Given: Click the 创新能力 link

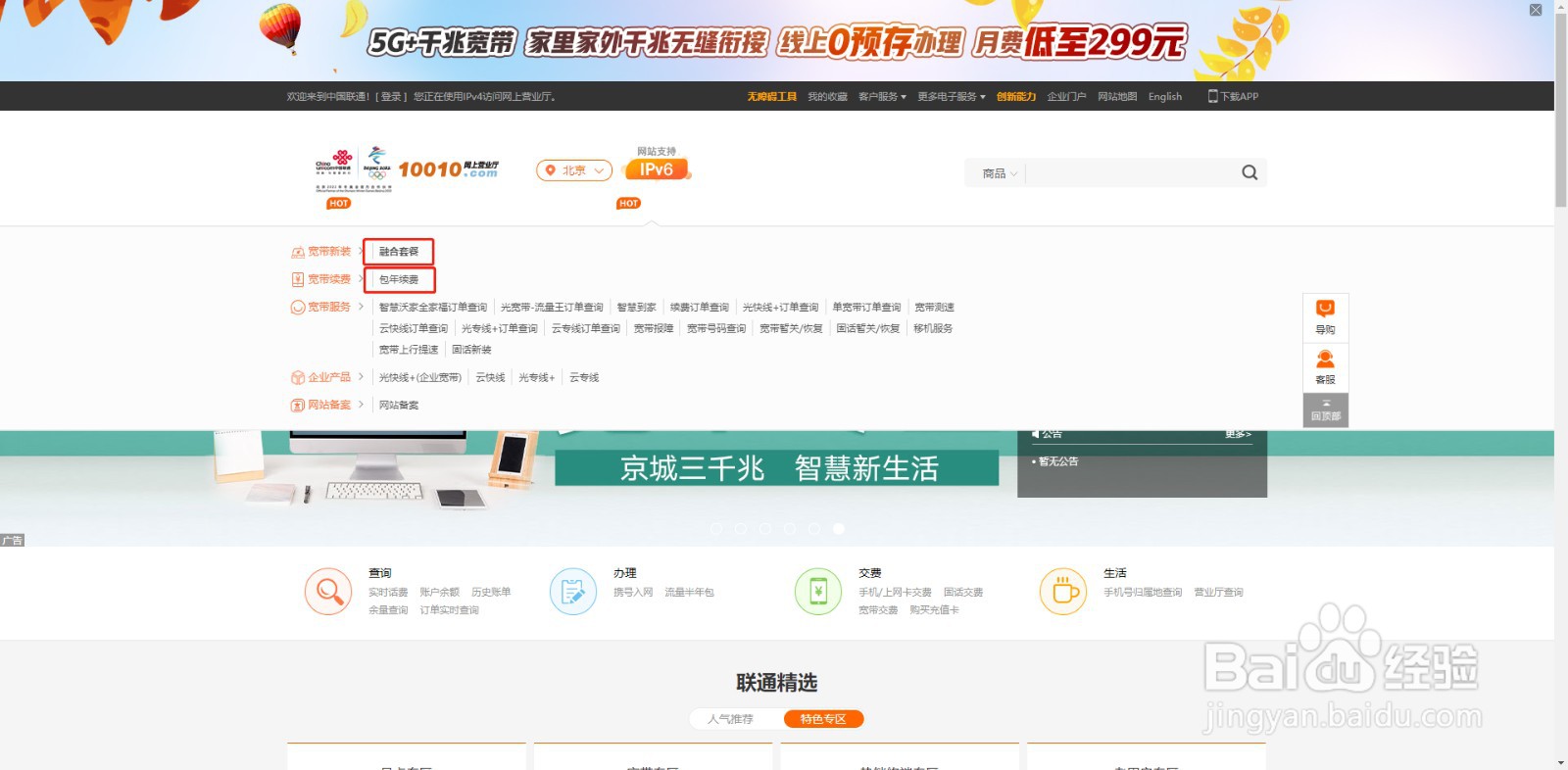Looking at the screenshot, I should (1016, 96).
